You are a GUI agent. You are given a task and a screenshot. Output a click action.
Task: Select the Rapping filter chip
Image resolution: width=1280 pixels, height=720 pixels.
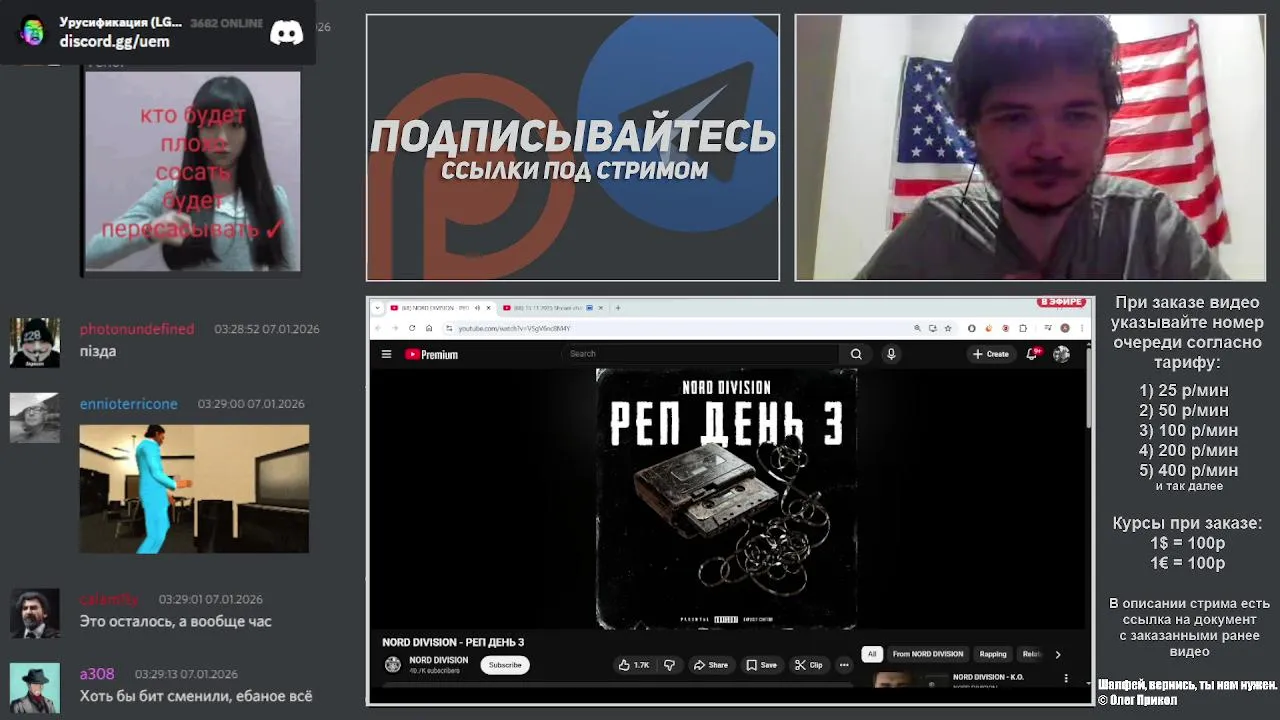993,654
